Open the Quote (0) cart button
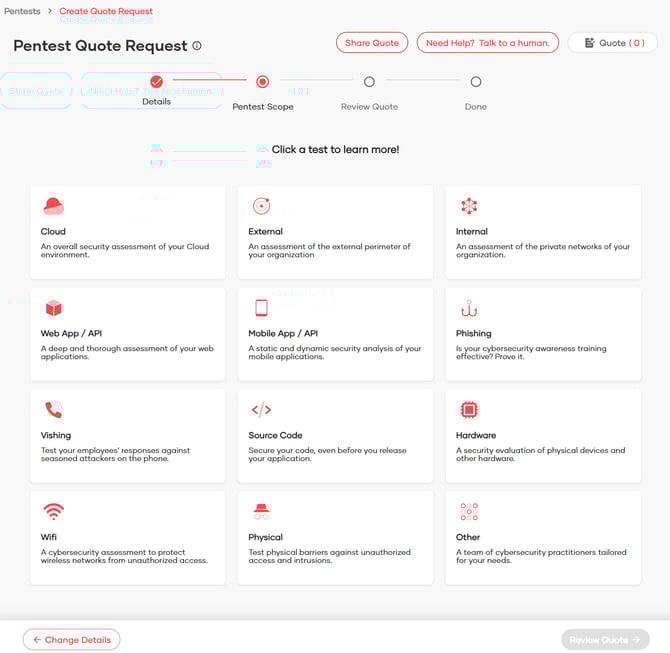The height and width of the screenshot is (653, 670). [613, 43]
